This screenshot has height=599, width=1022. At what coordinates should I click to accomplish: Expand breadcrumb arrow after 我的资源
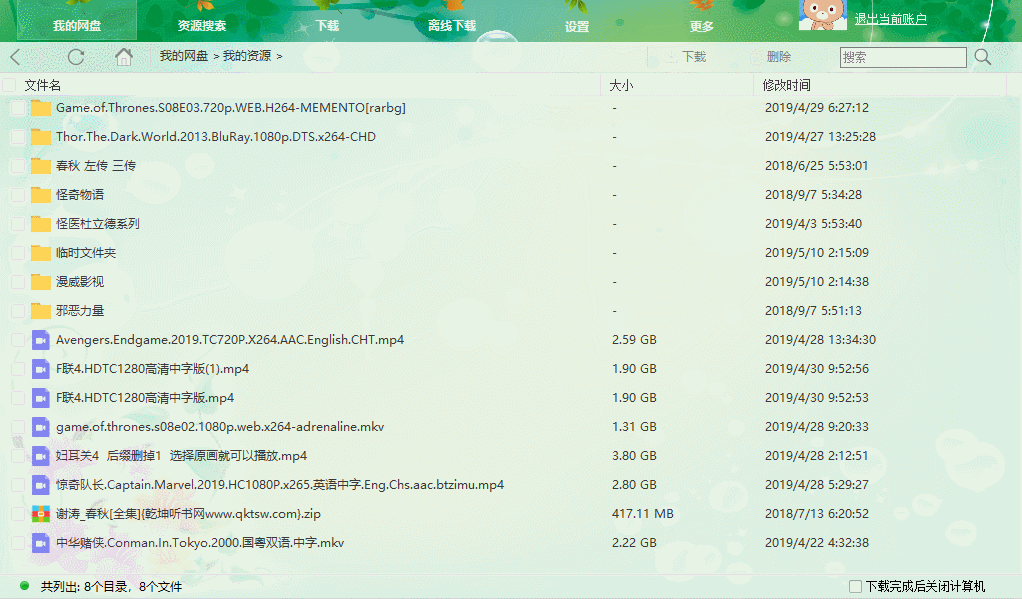[279, 57]
